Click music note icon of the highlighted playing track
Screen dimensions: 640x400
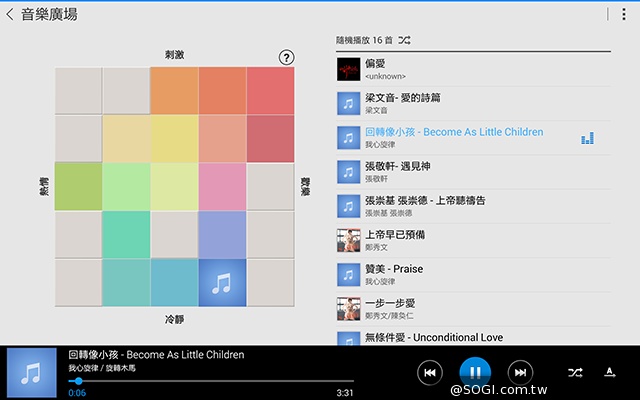pos(349,138)
